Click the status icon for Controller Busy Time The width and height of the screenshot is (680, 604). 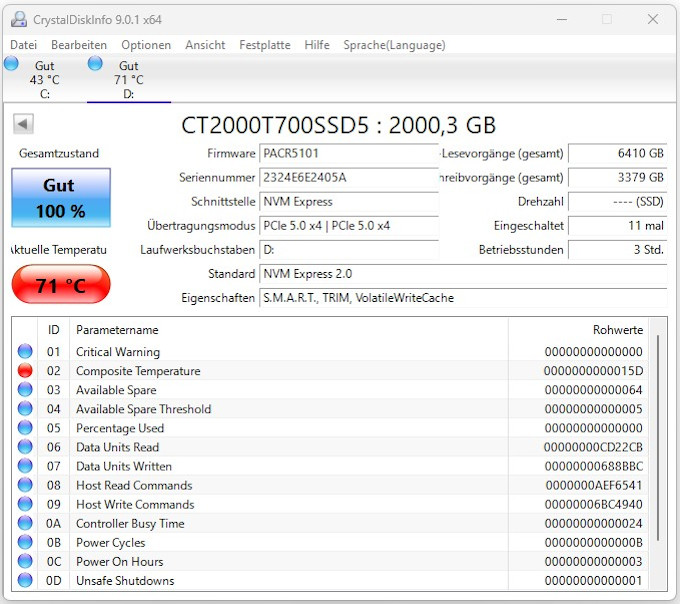25,523
